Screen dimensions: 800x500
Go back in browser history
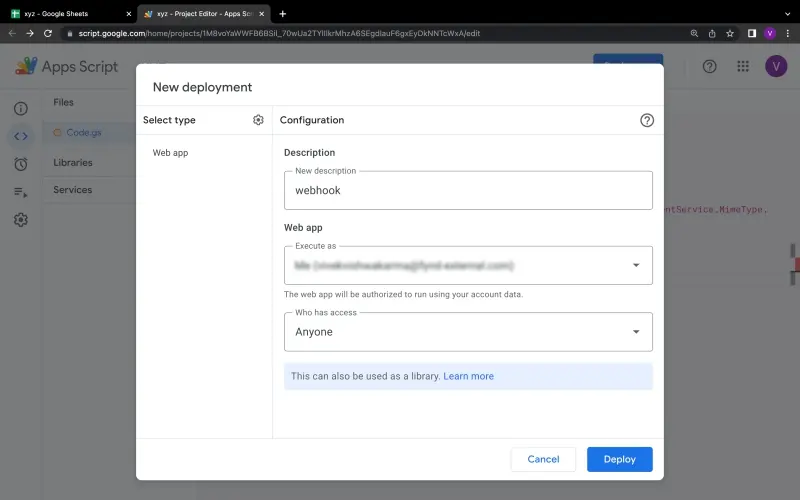coord(12,33)
